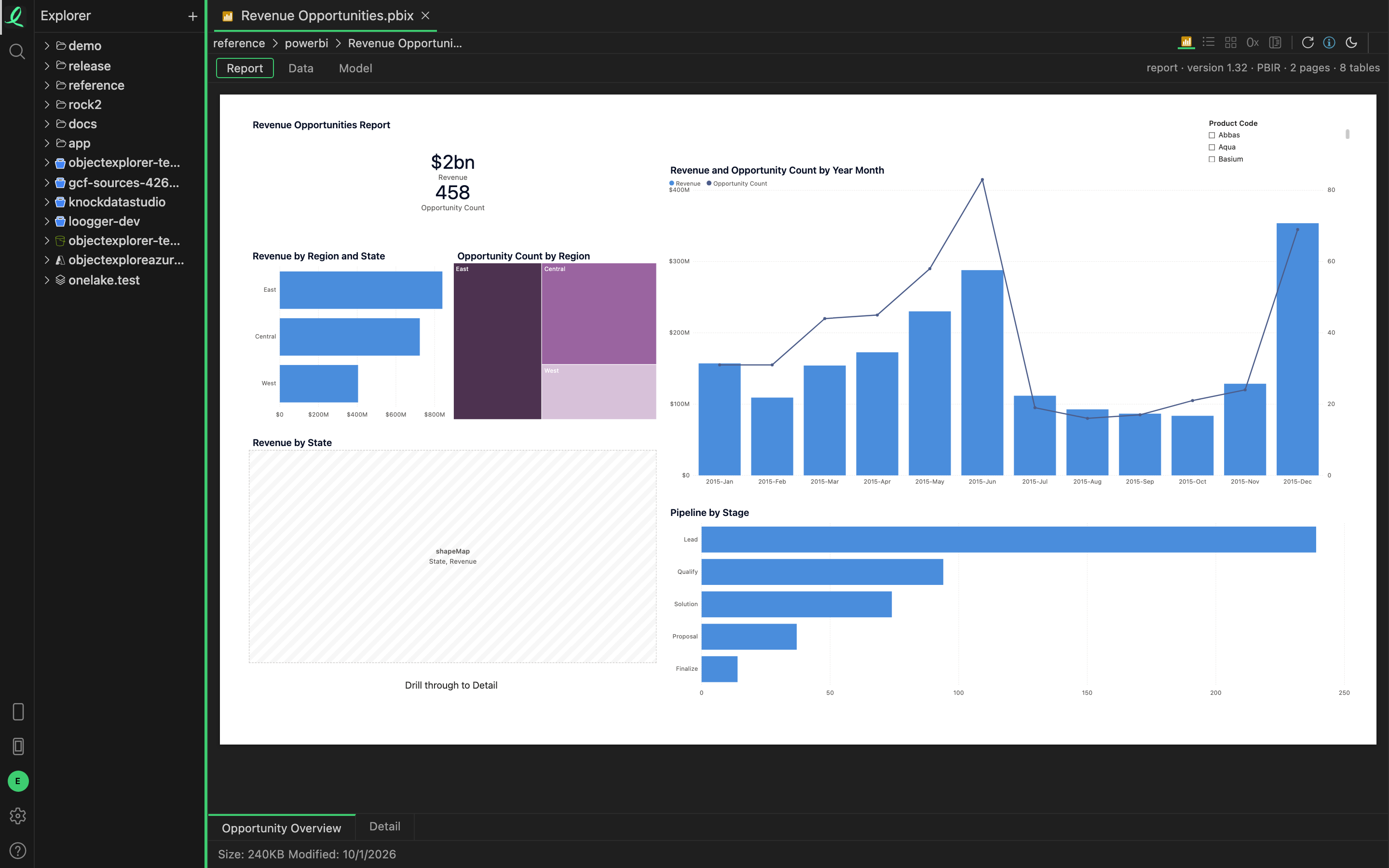Check the Aqua product code checkbox

tap(1212, 148)
